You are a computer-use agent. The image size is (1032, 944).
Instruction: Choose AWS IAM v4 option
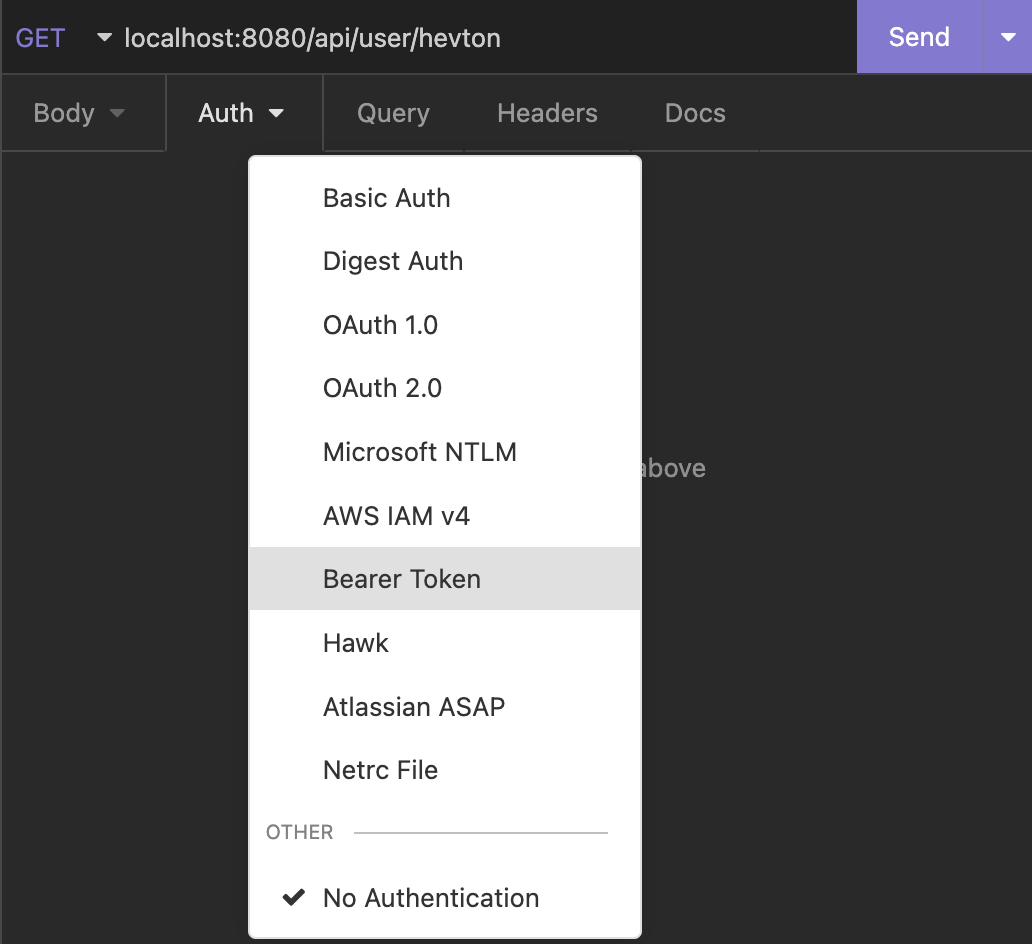click(x=396, y=516)
